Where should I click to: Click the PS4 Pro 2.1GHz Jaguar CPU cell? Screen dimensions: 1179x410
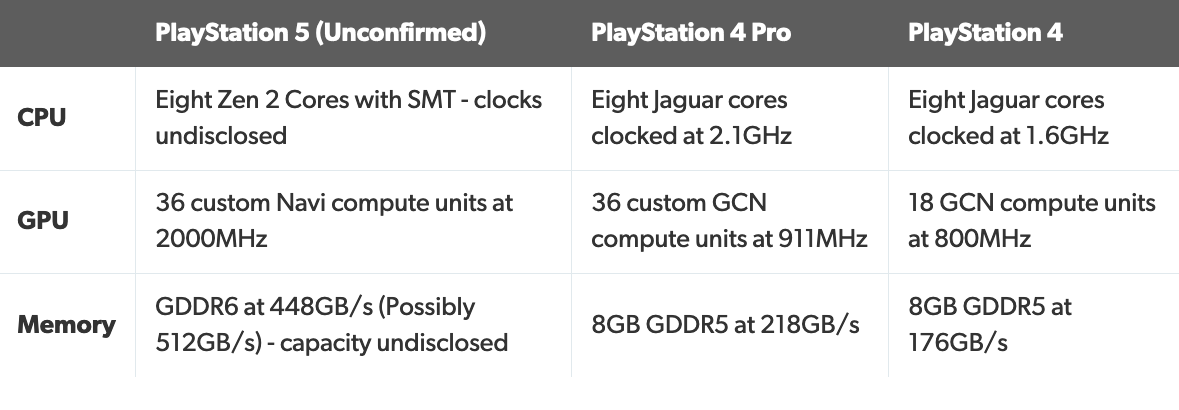(x=730, y=118)
